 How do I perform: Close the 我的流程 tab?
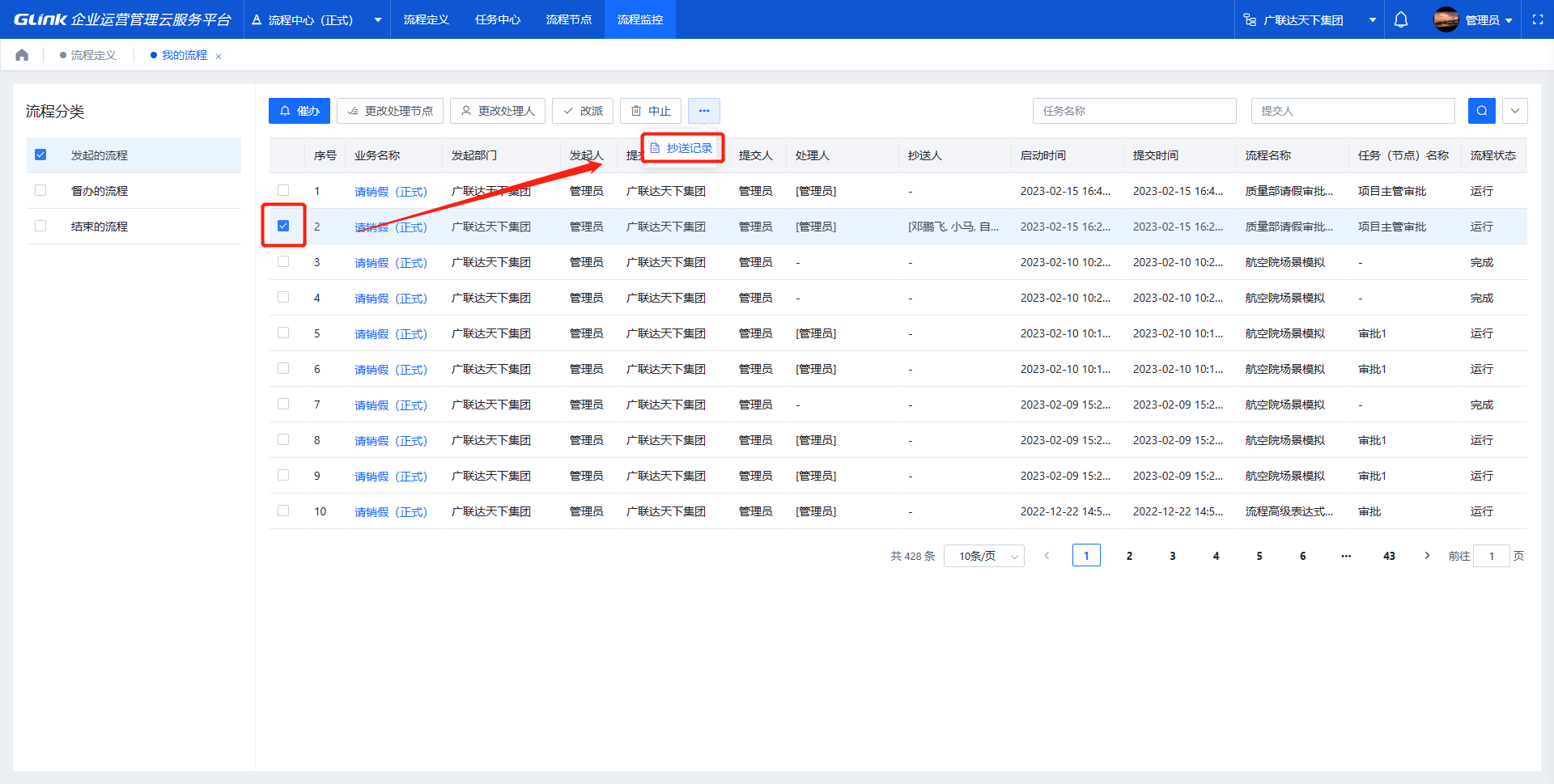tap(219, 56)
